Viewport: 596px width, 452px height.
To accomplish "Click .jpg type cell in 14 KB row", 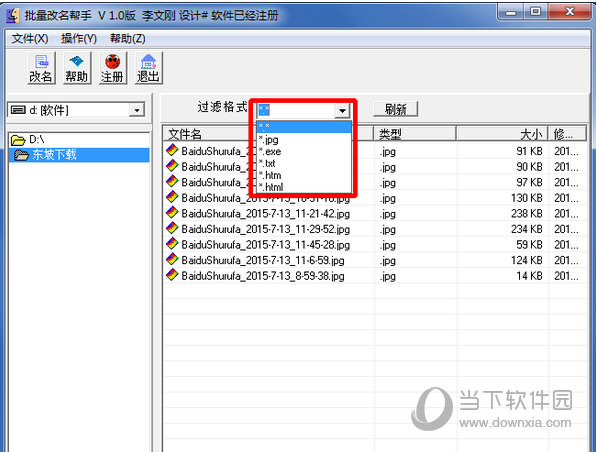I will click(387, 277).
